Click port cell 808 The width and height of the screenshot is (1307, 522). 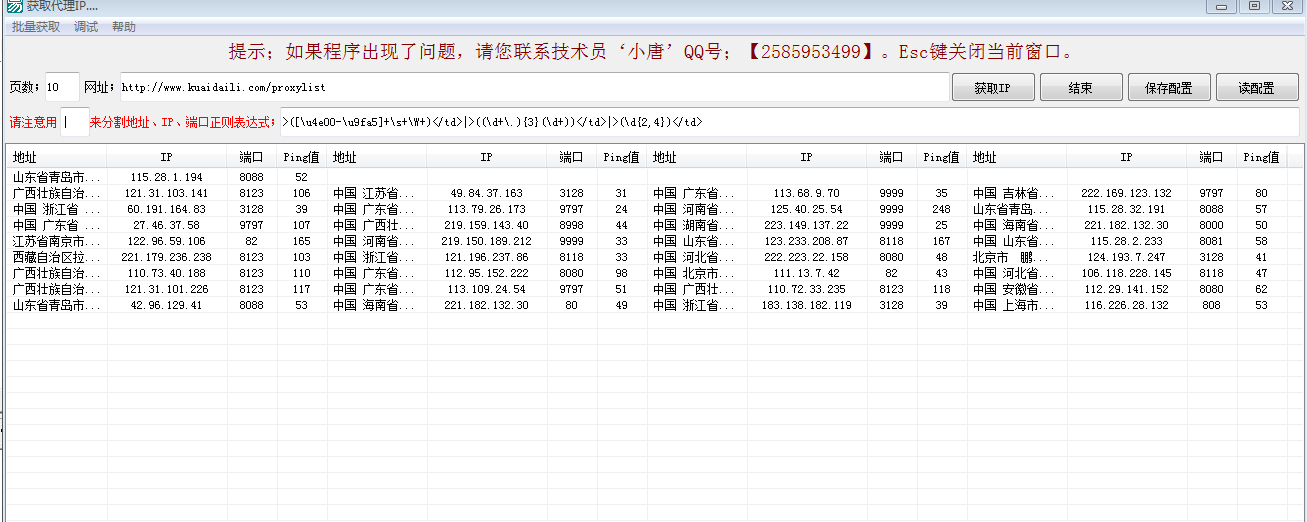(x=1211, y=305)
